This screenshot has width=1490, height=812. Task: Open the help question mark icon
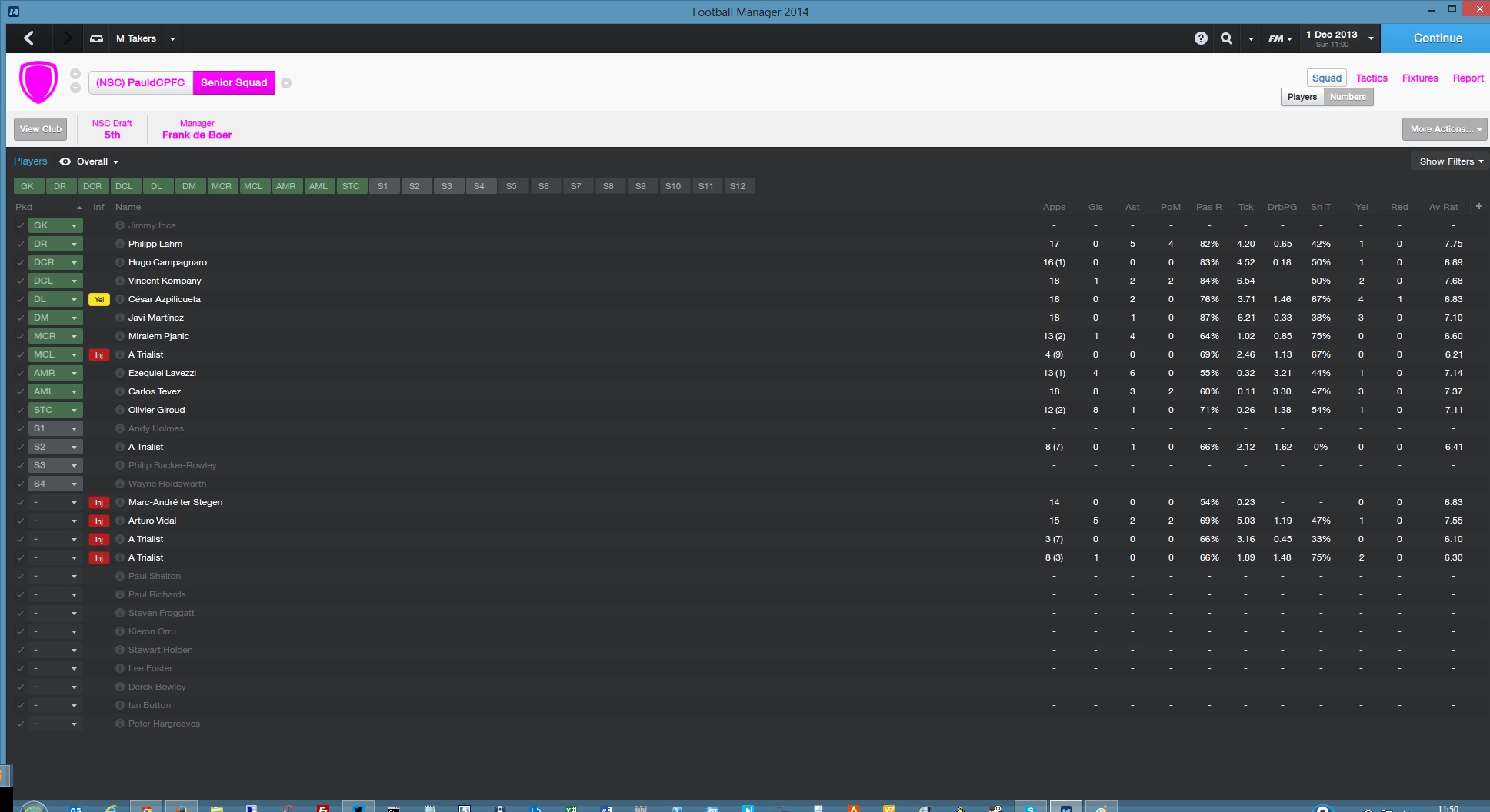[x=1201, y=38]
